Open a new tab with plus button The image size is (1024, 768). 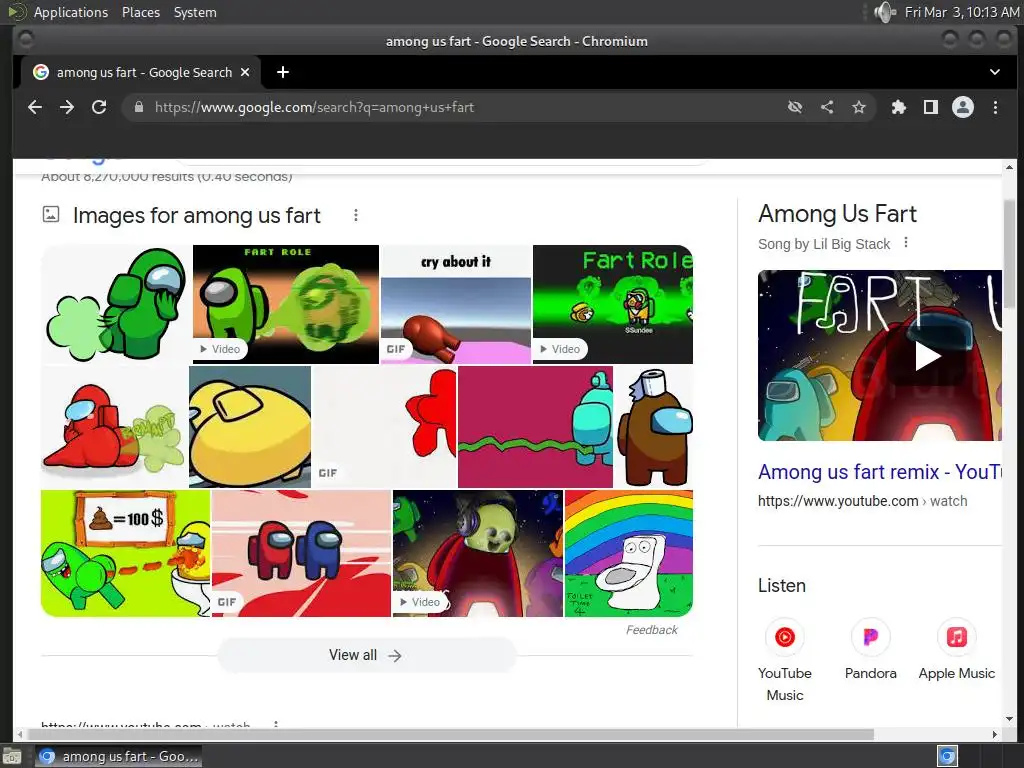[x=283, y=72]
